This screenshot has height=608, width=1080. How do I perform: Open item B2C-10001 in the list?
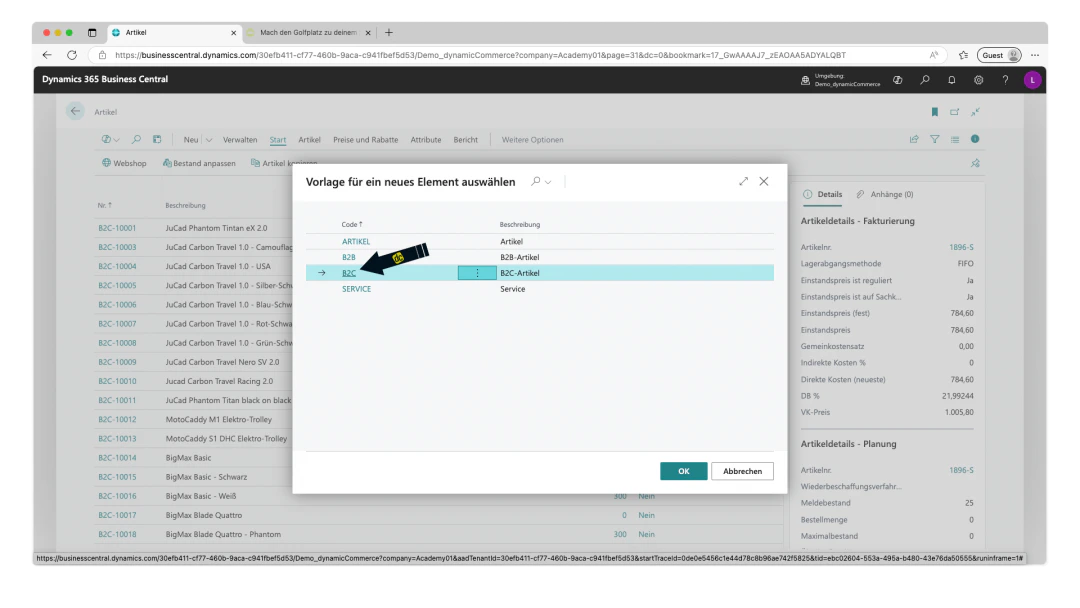117,228
